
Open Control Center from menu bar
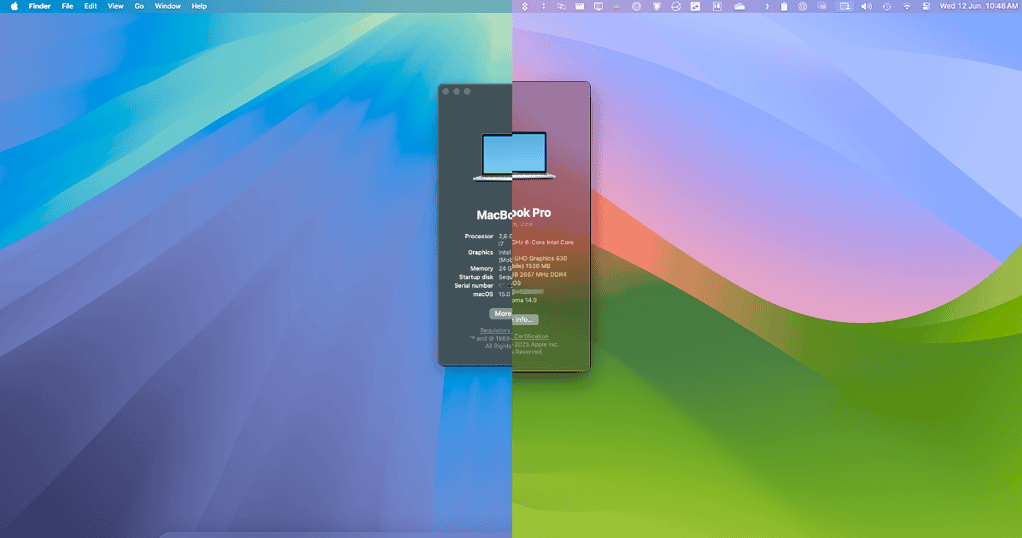pos(926,6)
